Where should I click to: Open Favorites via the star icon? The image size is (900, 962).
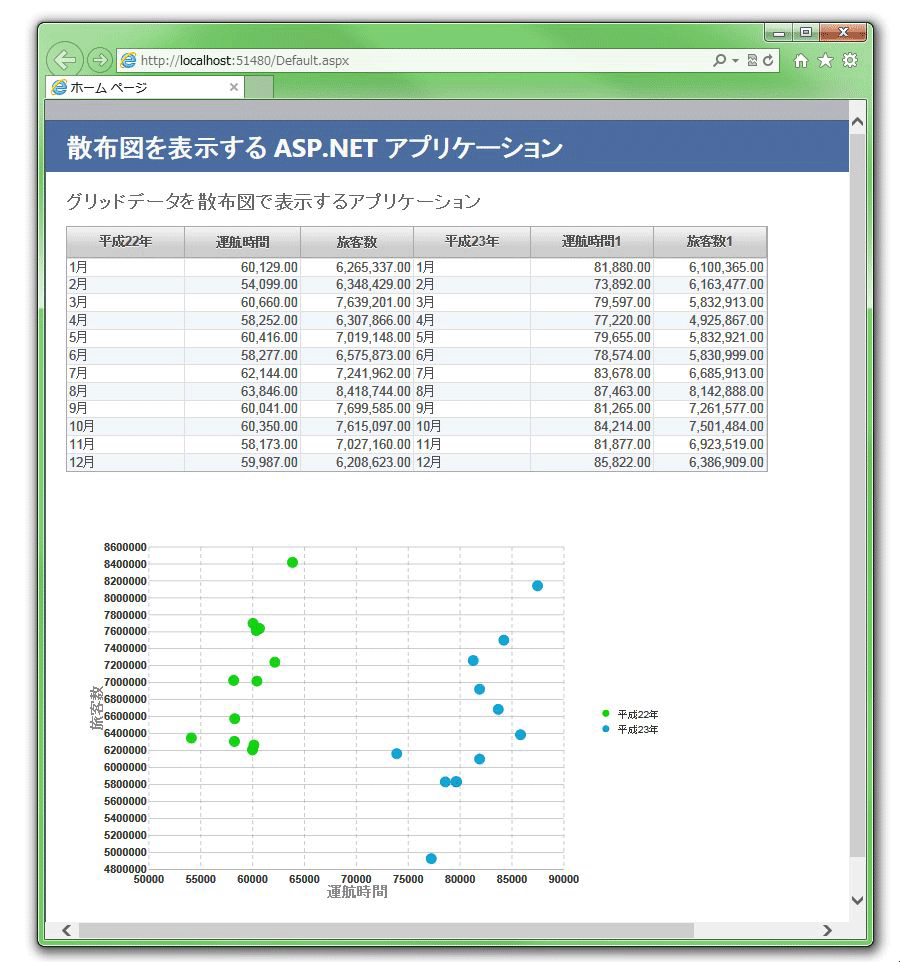point(824,60)
